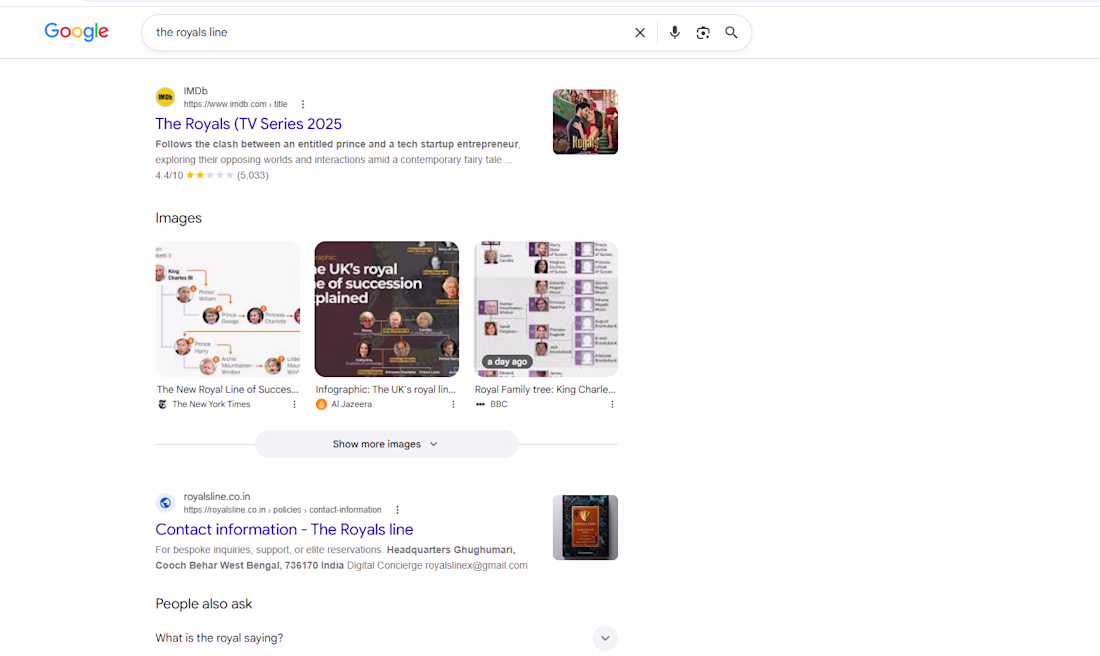Open three-dot menu for New York Times image
The height and width of the screenshot is (656, 1100).
(295, 404)
